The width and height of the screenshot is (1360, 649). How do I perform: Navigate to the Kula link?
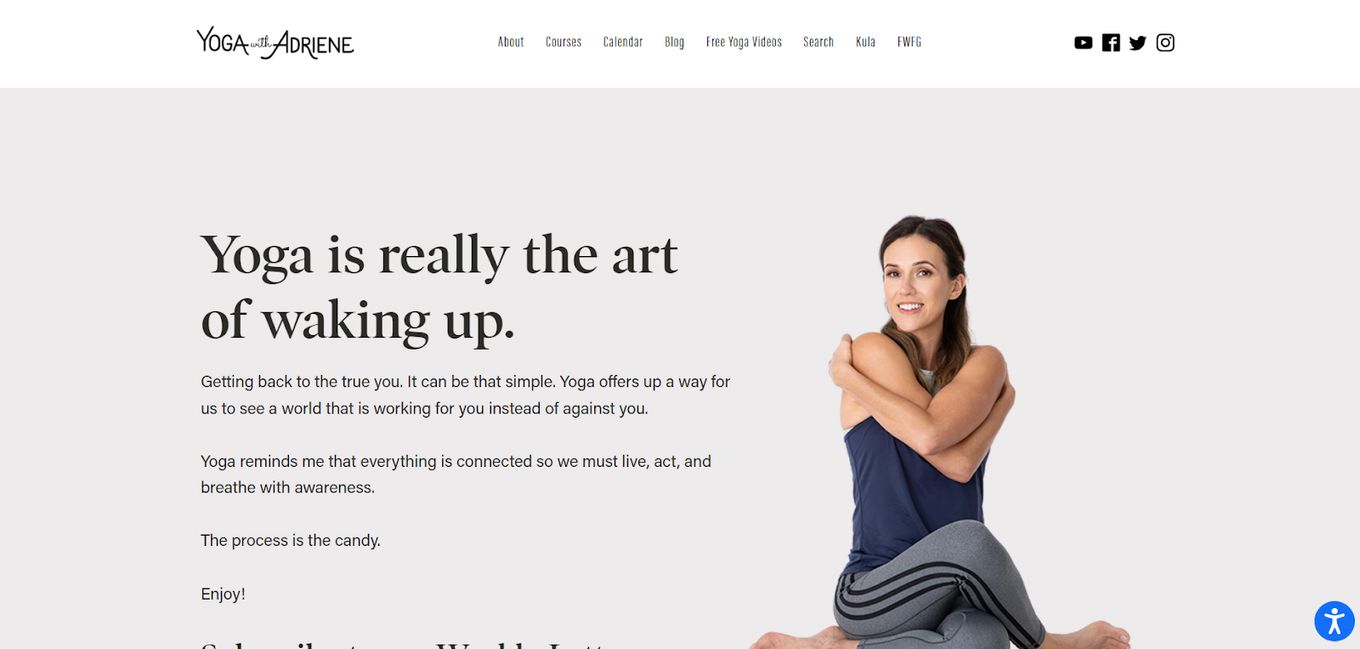pyautogui.click(x=866, y=42)
